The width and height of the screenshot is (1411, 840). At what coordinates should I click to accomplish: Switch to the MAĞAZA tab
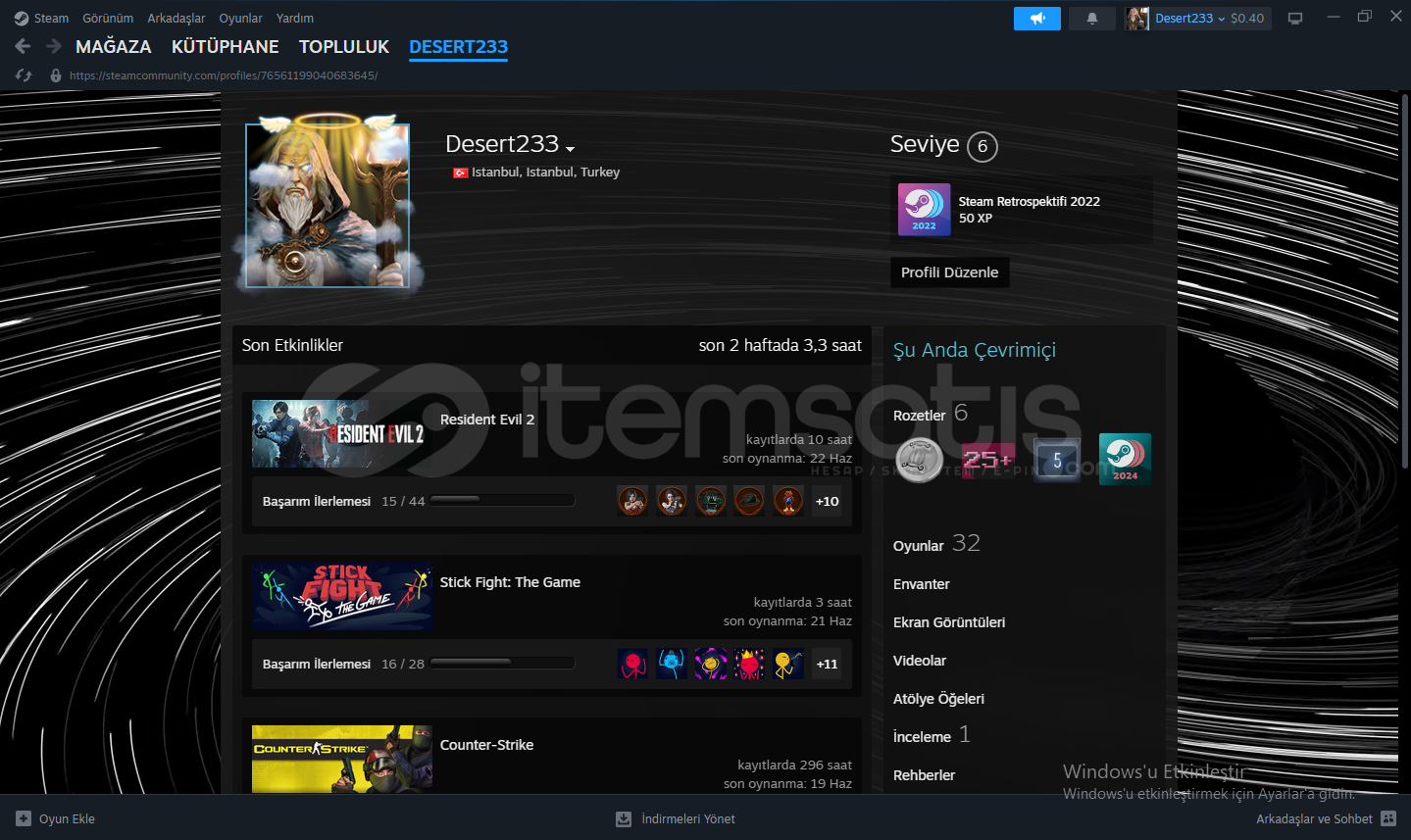click(114, 46)
